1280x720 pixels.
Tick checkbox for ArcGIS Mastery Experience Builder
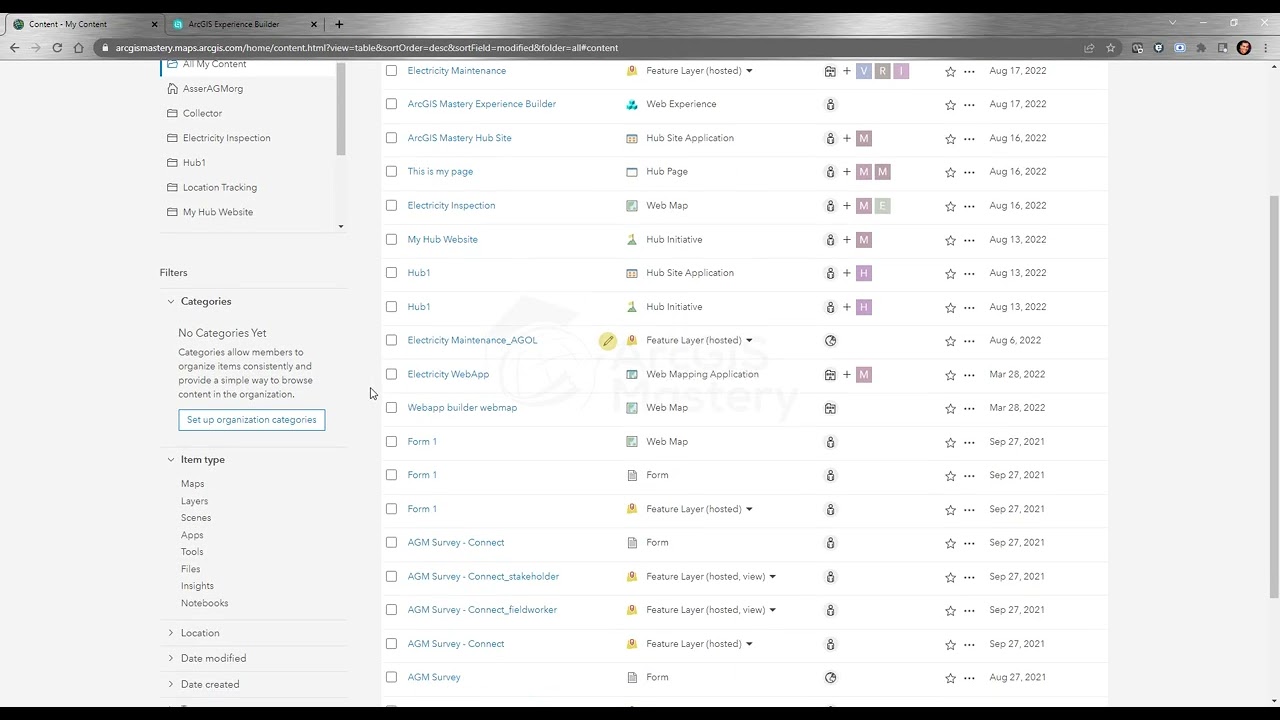pyautogui.click(x=391, y=104)
